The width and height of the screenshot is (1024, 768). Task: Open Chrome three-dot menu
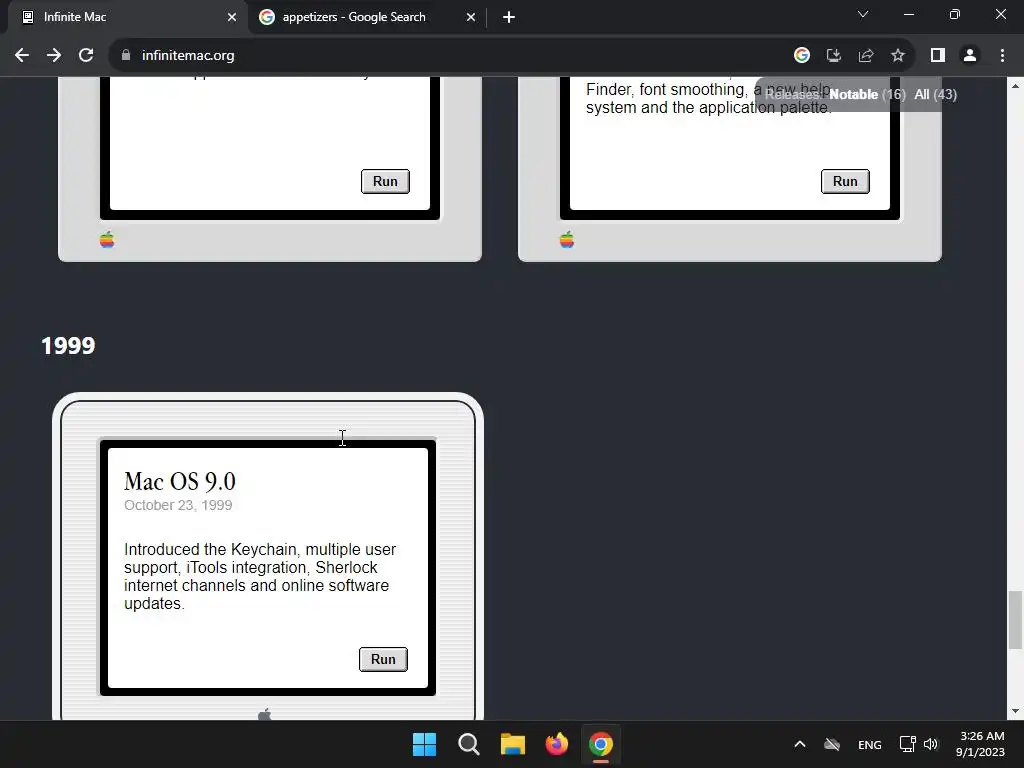(x=1002, y=56)
